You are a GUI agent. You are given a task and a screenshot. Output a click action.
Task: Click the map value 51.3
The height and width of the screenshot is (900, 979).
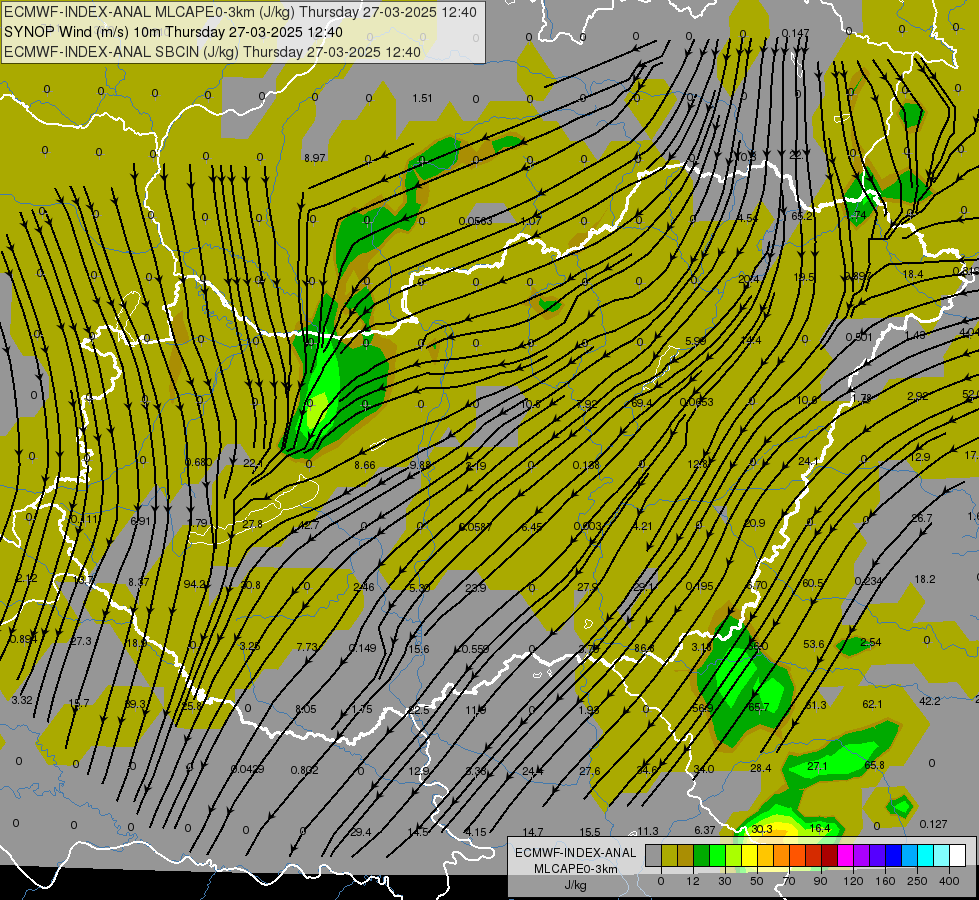click(816, 705)
